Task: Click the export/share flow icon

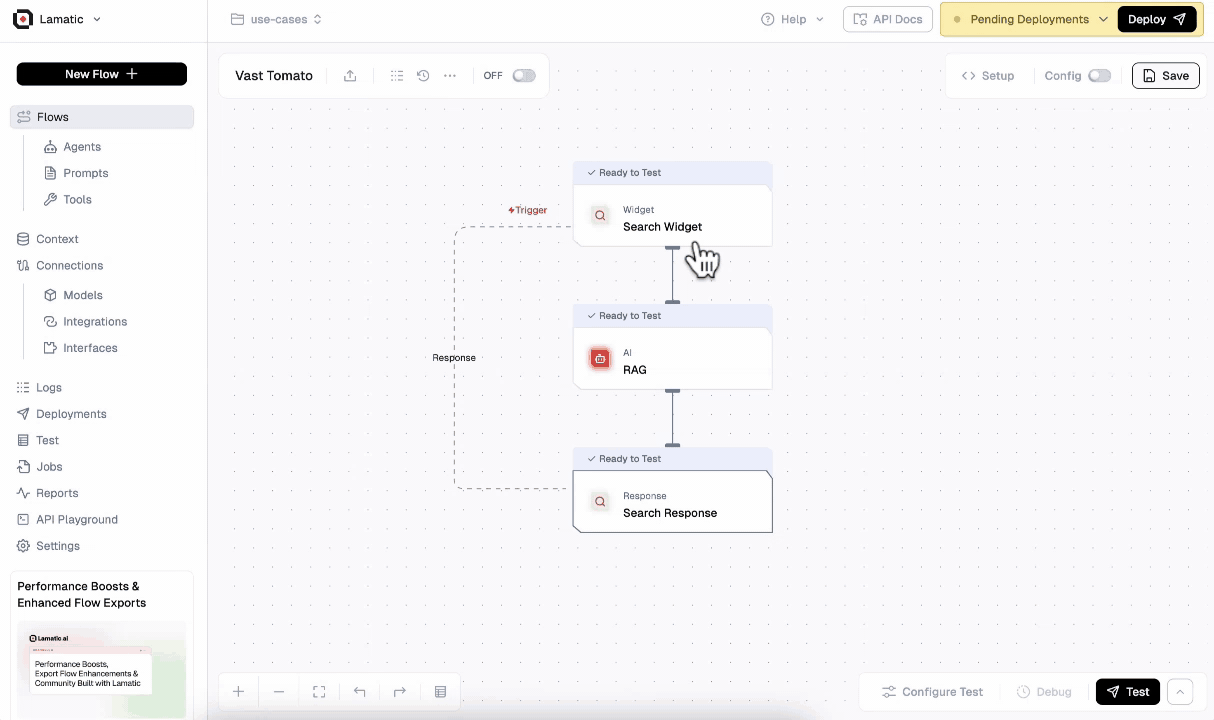Action: (x=350, y=76)
